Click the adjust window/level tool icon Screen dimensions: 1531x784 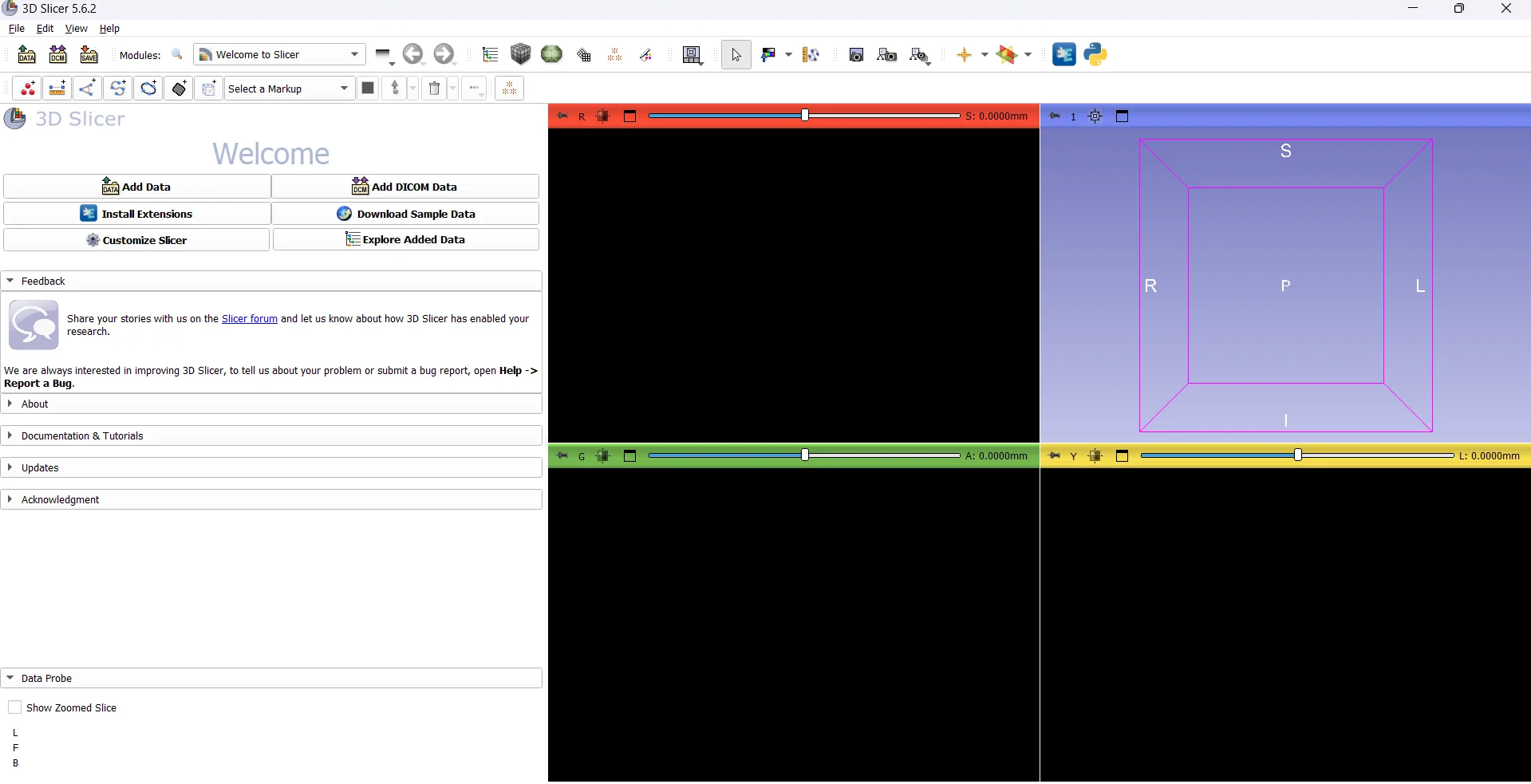tap(768, 54)
